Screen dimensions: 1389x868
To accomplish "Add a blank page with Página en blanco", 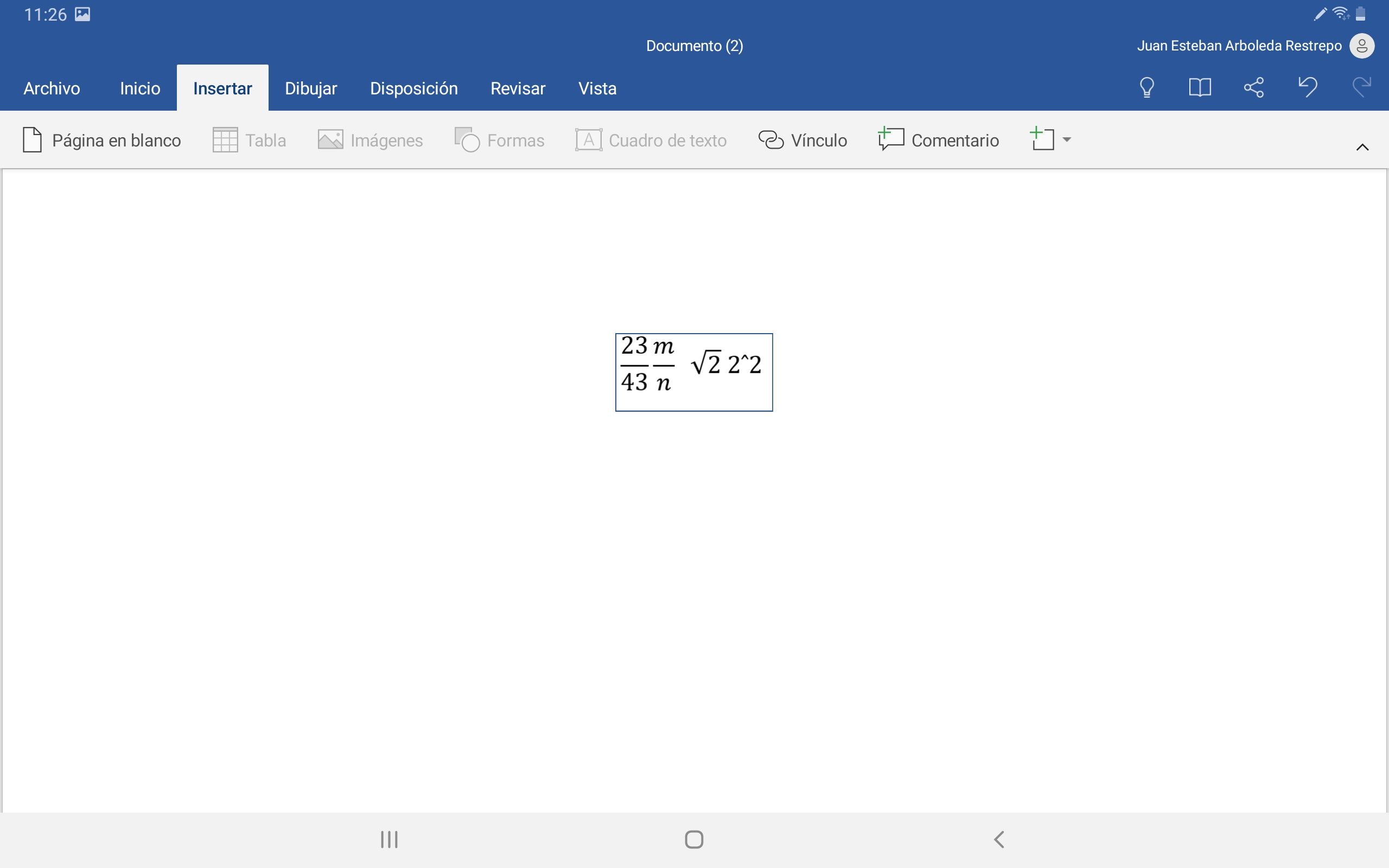I will (x=101, y=140).
